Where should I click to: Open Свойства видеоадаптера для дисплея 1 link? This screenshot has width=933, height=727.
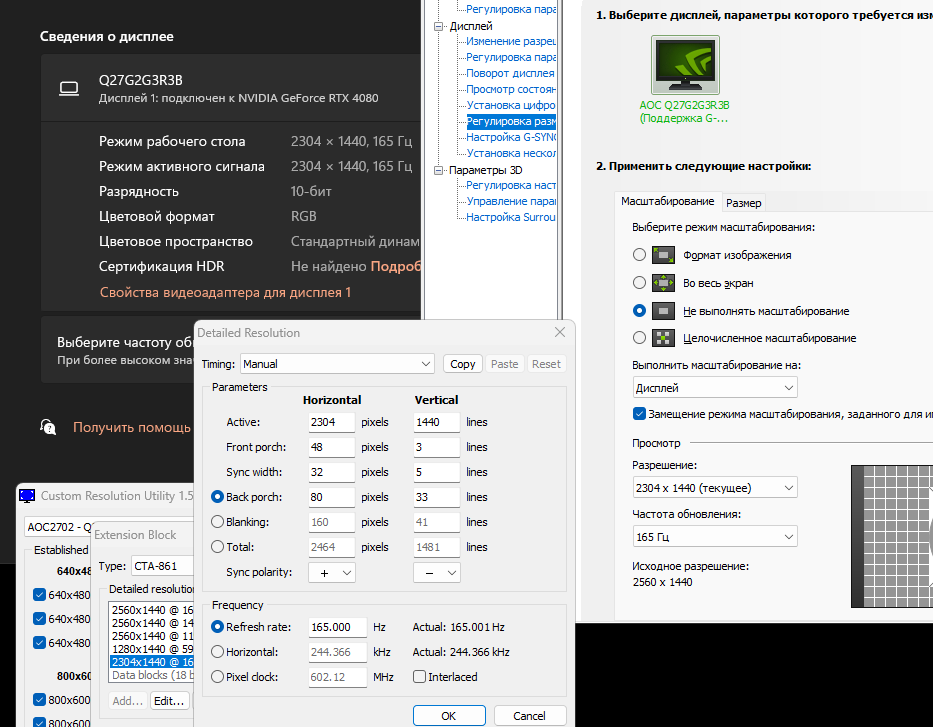coord(225,292)
